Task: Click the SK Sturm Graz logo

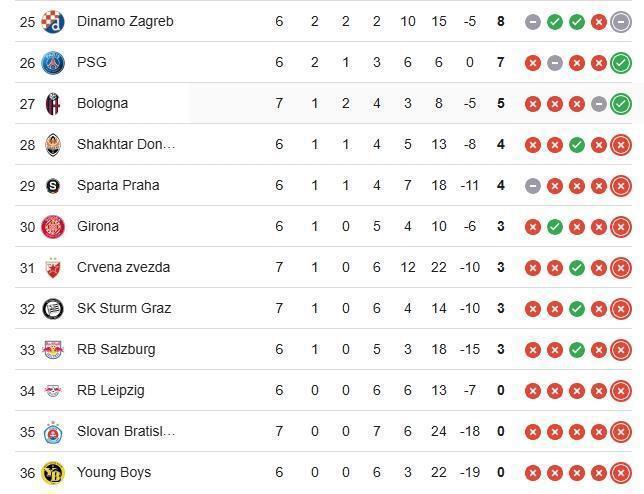Action: [53, 309]
